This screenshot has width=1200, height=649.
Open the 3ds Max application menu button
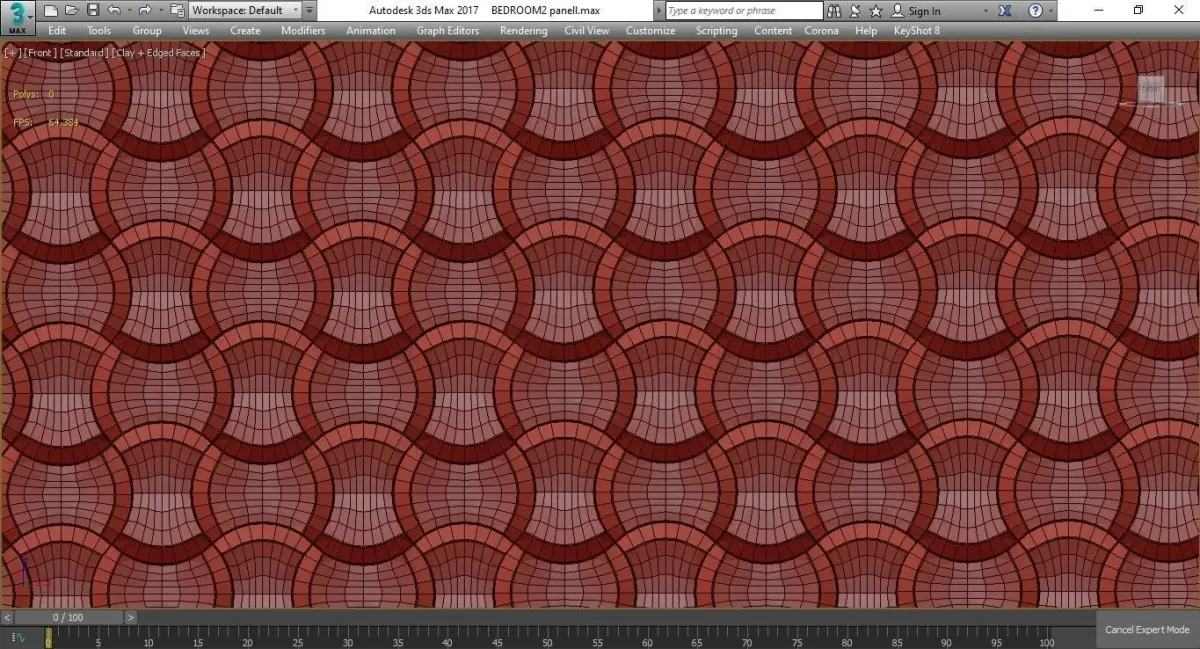coord(18,18)
